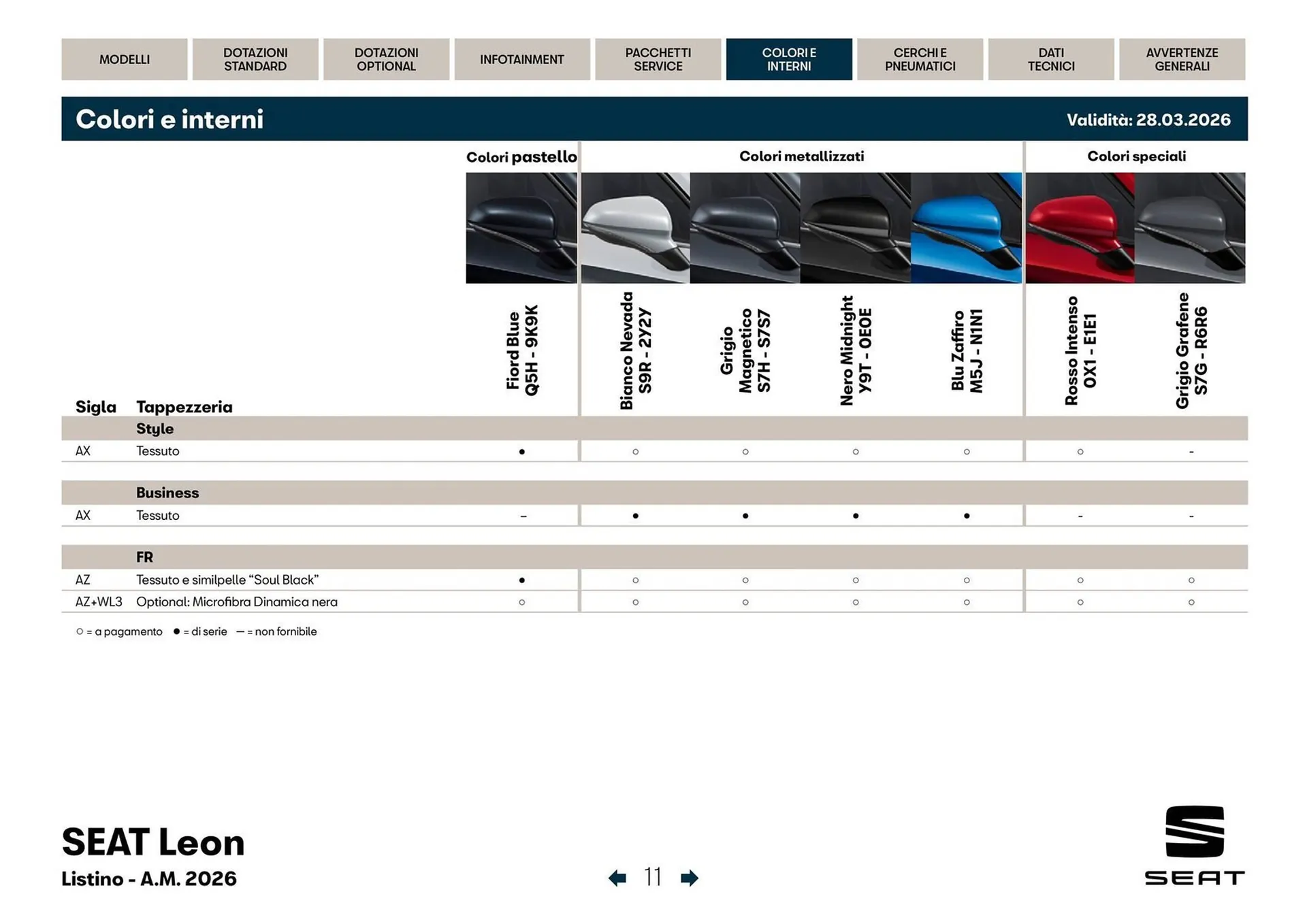Click the Grigio Magnetico S7H - S7S7 label

pos(745,350)
